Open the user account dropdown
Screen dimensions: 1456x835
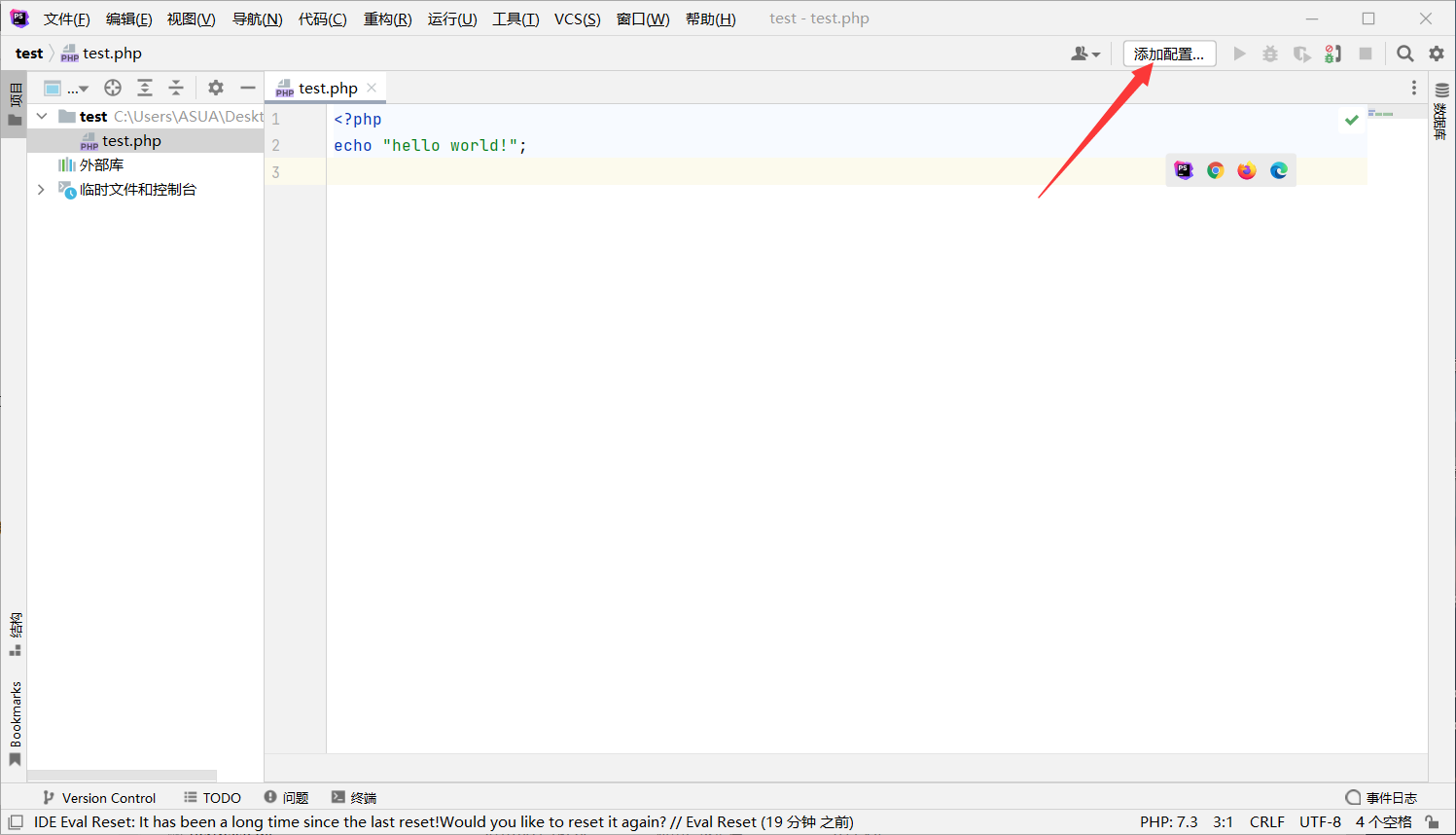[x=1085, y=54]
